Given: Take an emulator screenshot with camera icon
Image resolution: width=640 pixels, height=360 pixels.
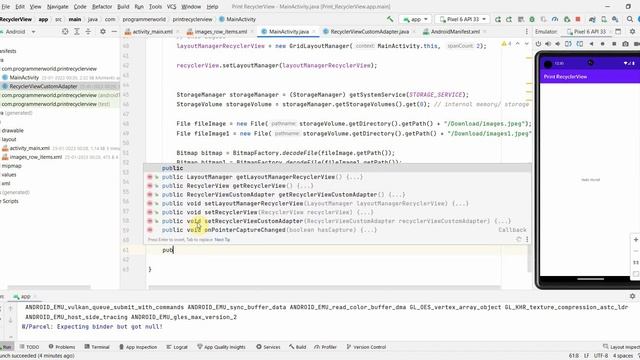Looking at the screenshot, I should [x=625, y=44].
